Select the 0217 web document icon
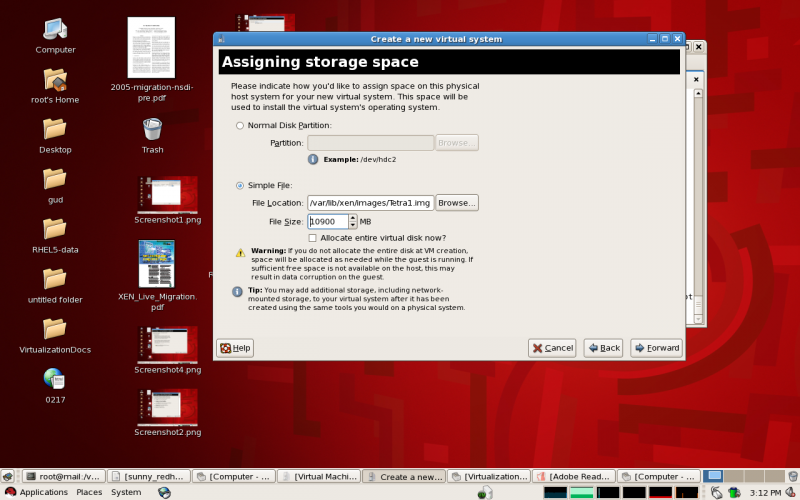The height and width of the screenshot is (500, 800). pyautogui.click(x=55, y=380)
